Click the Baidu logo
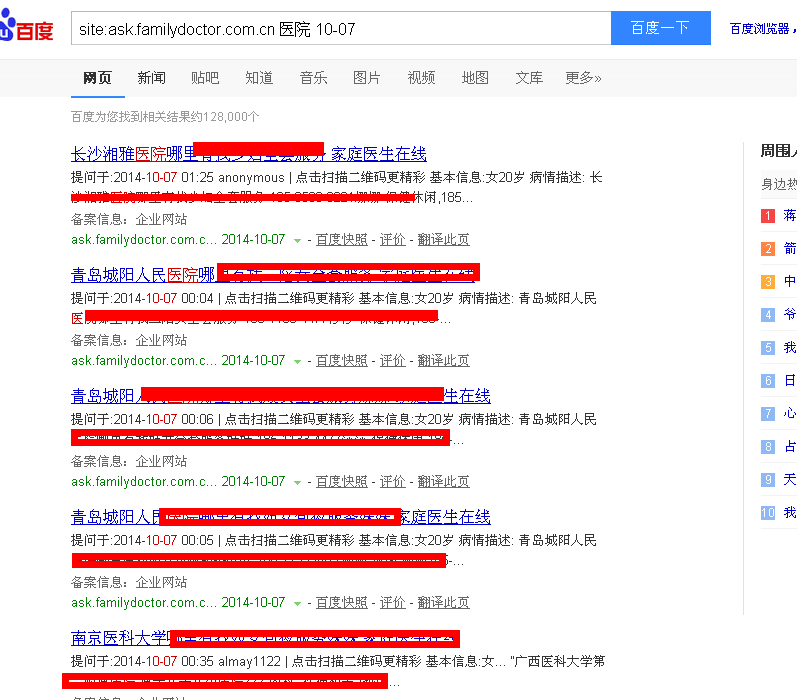Screen dimensions: 797x700 tap(26, 25)
